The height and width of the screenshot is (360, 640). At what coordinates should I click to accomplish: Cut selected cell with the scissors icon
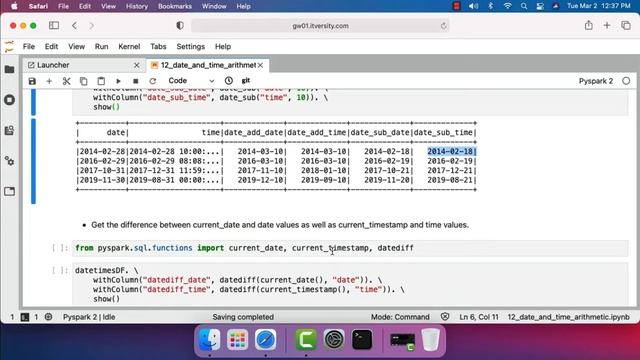point(66,81)
